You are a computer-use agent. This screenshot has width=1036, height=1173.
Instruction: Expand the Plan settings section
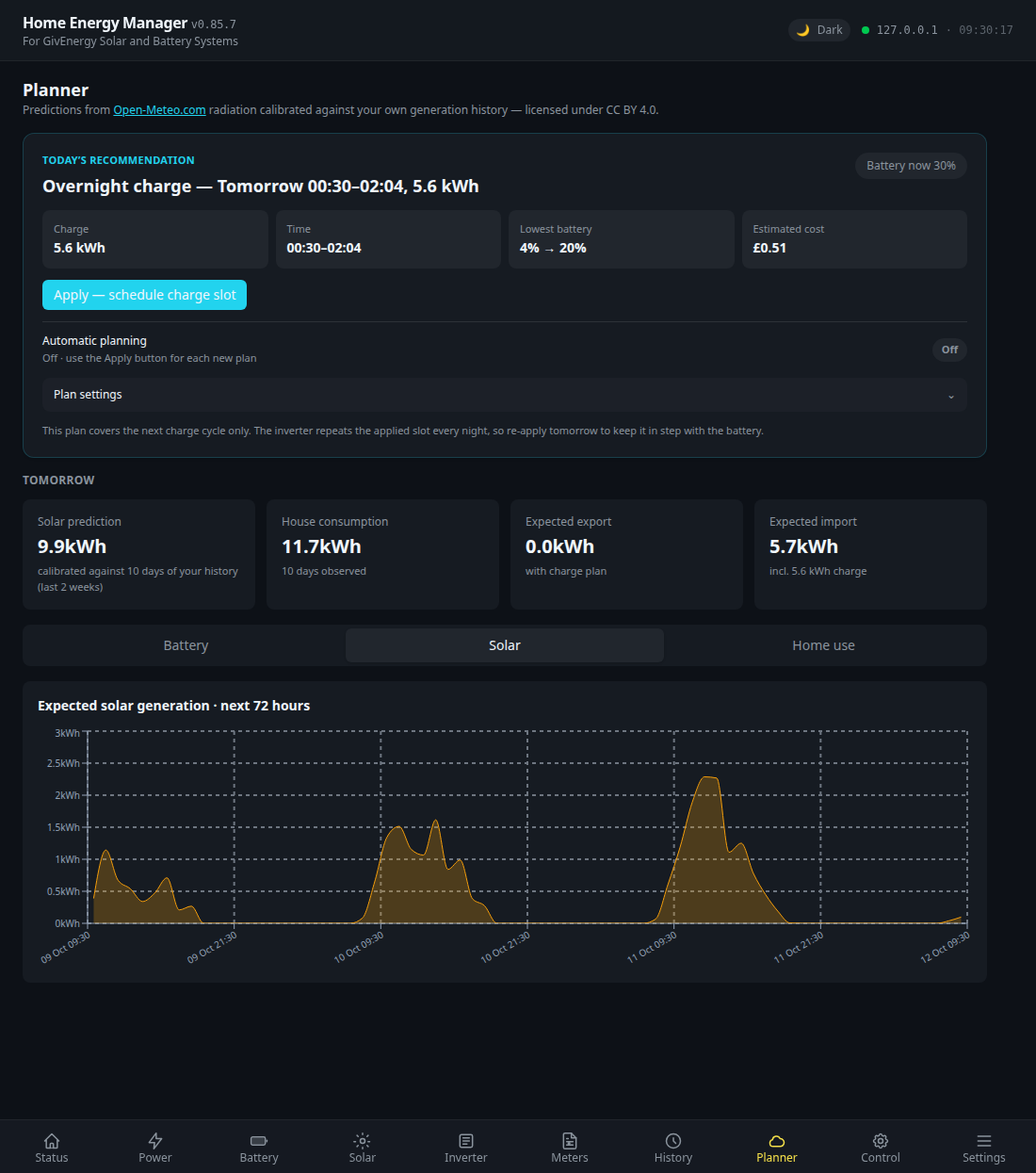(x=505, y=395)
